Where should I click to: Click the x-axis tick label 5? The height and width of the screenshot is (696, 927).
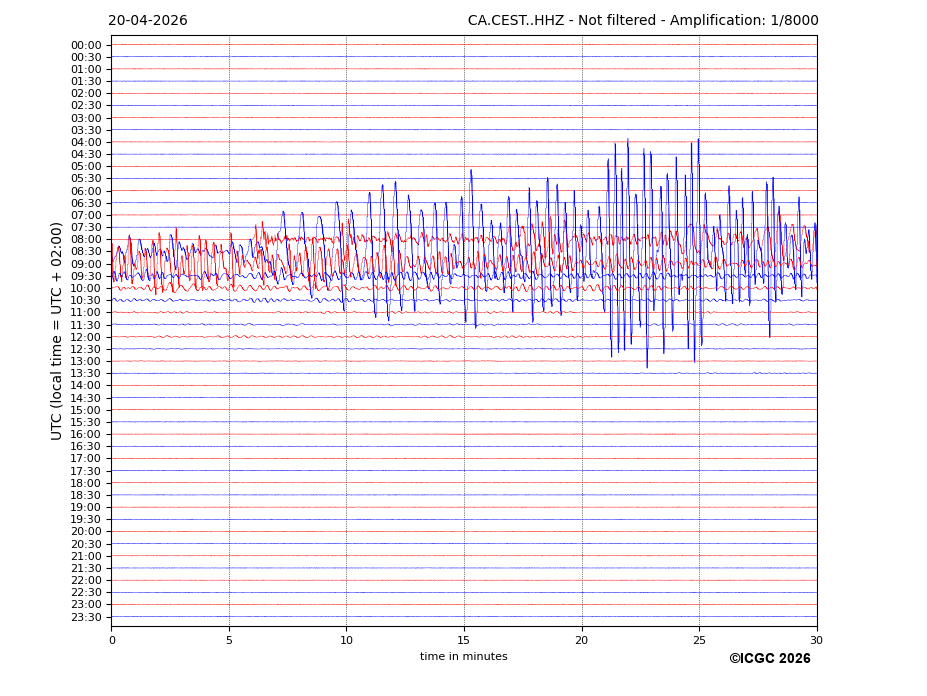[x=229, y=640]
